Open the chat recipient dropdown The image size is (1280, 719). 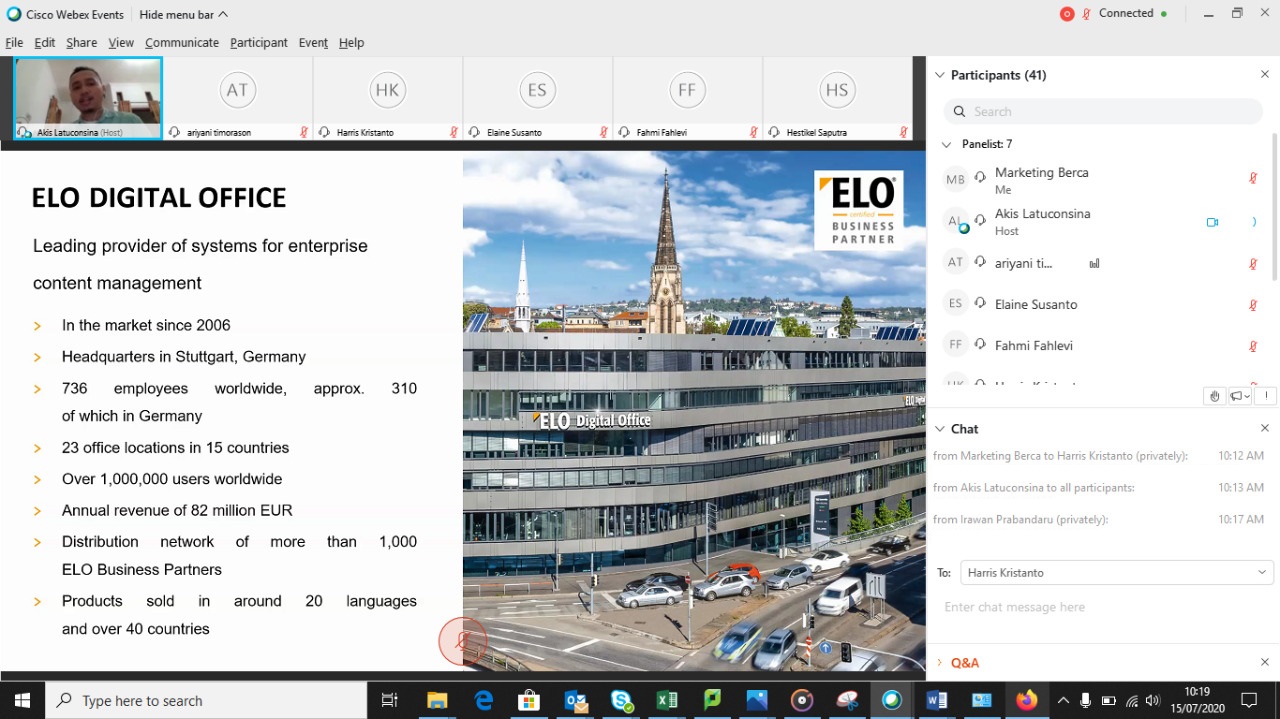coord(1116,573)
